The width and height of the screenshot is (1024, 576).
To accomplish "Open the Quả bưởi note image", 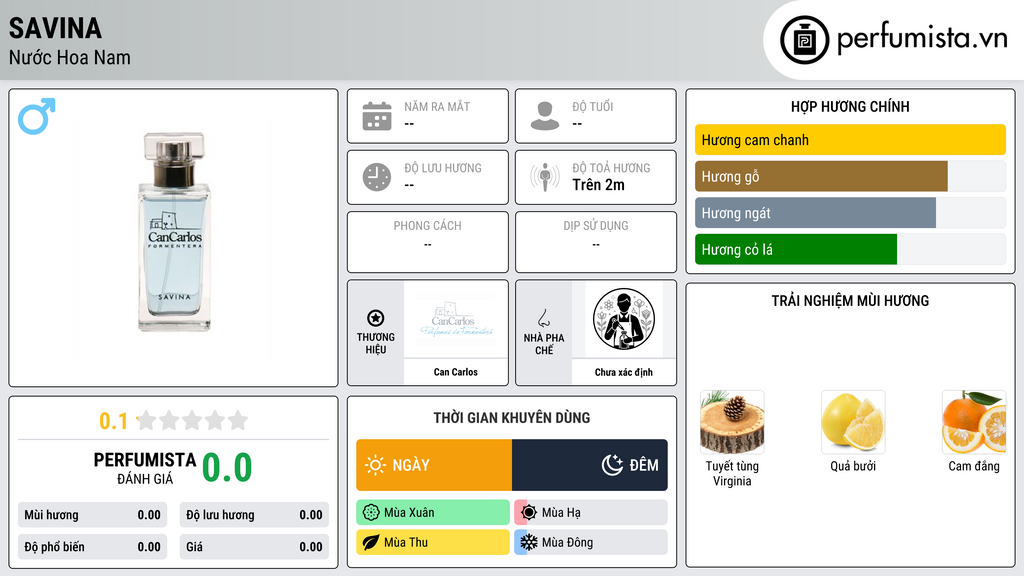I will tap(853, 422).
